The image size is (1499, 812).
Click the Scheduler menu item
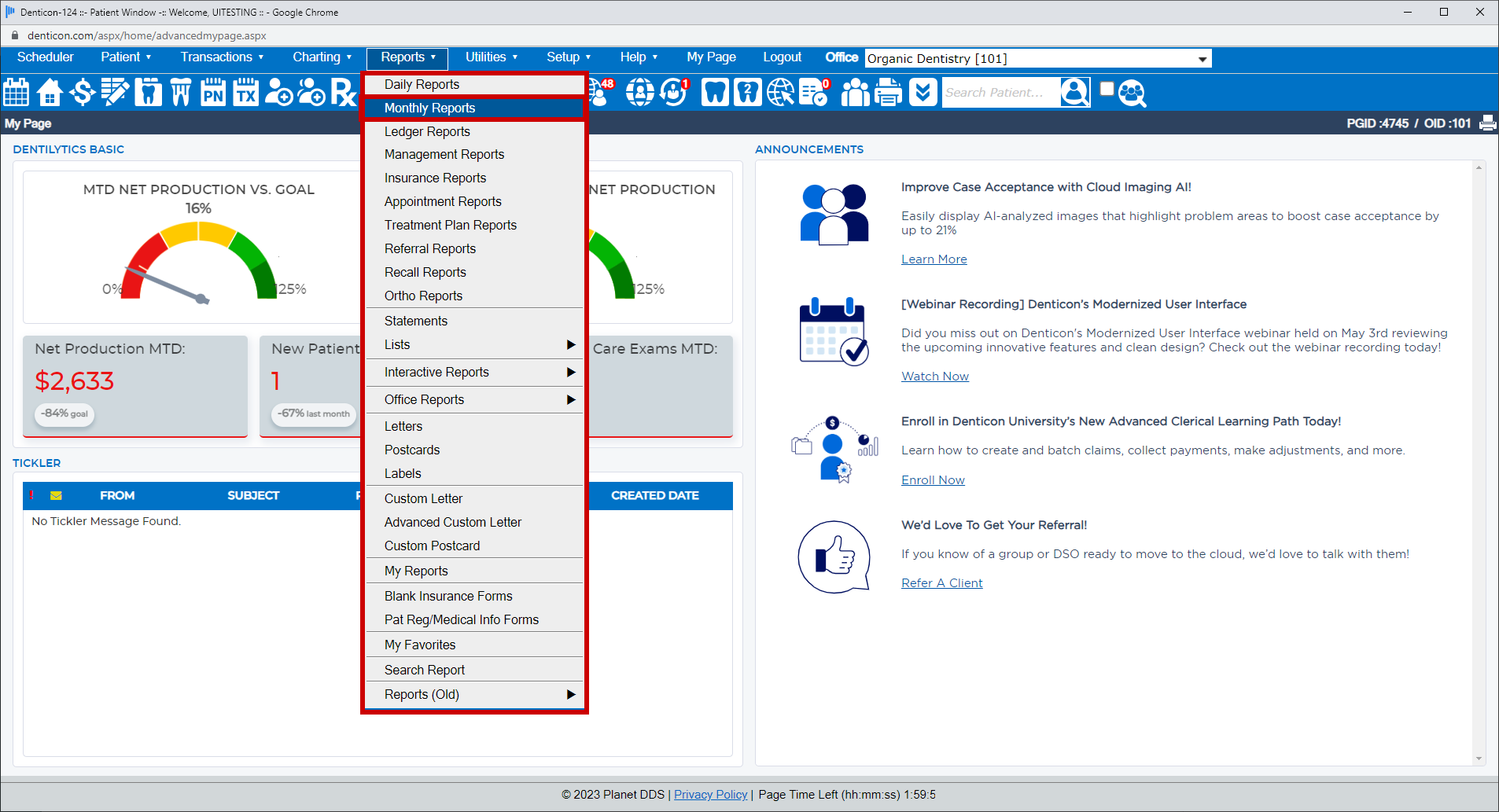[46, 57]
